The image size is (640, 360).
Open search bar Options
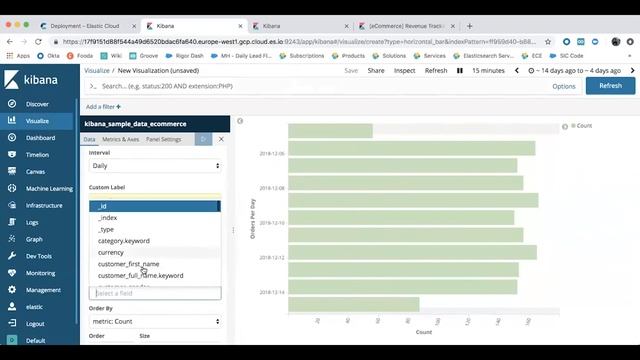pos(564,86)
